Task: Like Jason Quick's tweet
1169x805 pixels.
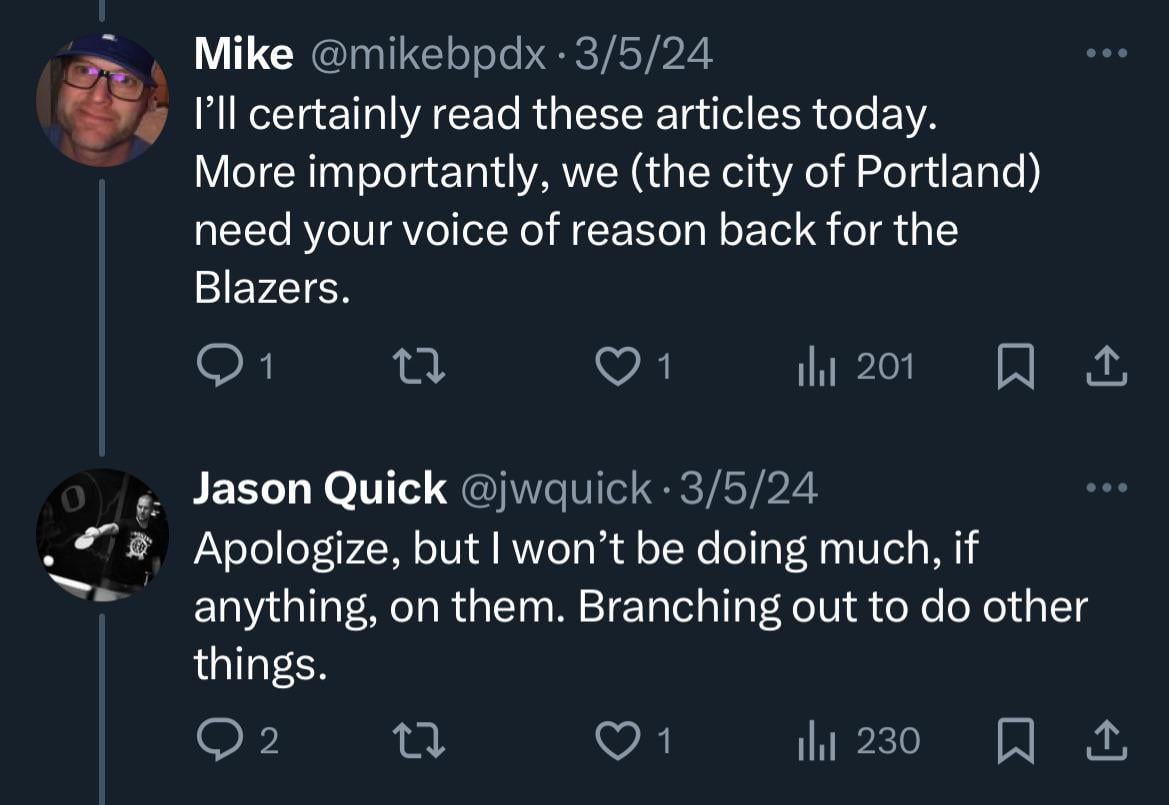Action: click(616, 741)
